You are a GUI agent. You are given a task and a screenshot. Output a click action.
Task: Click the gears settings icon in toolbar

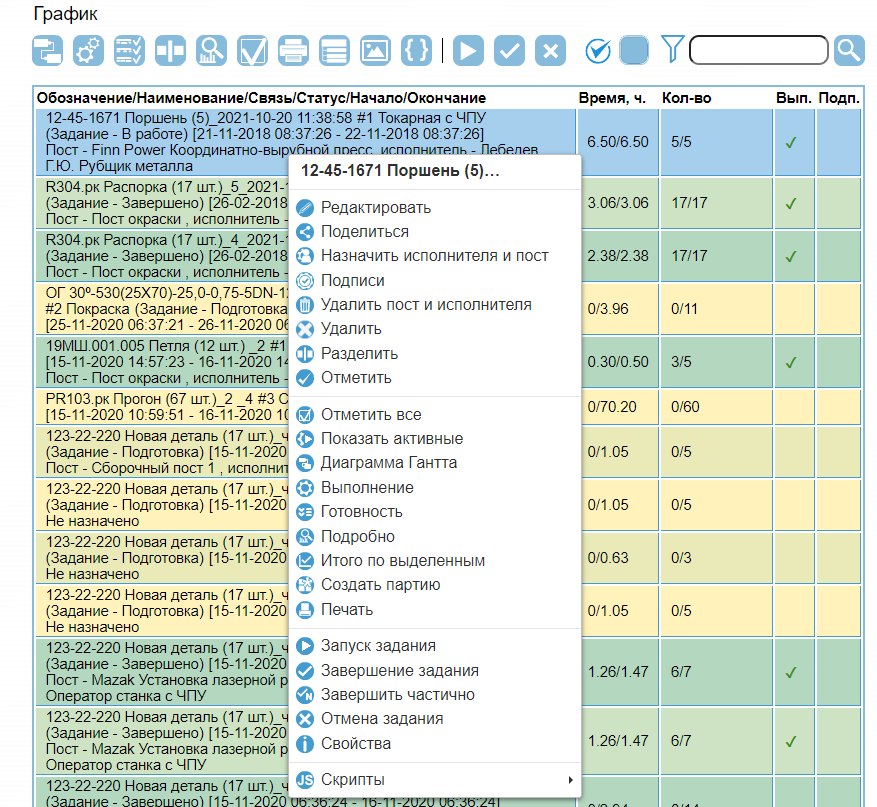(x=89, y=50)
